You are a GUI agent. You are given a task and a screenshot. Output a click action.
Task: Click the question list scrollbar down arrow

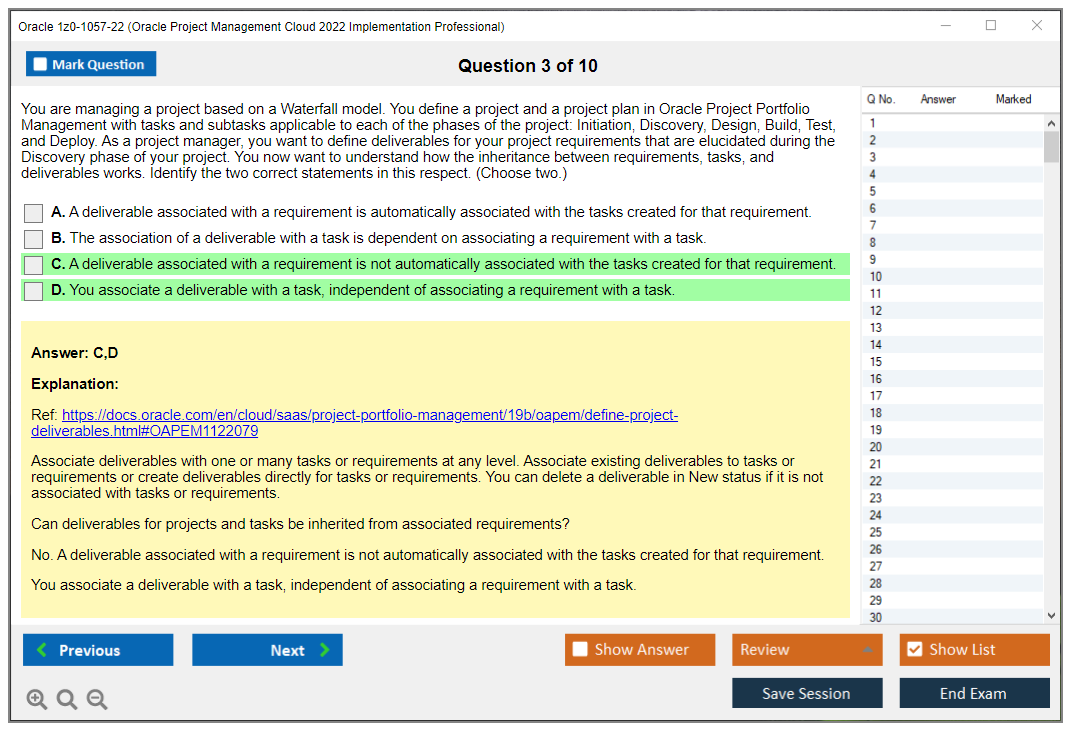click(x=1049, y=614)
